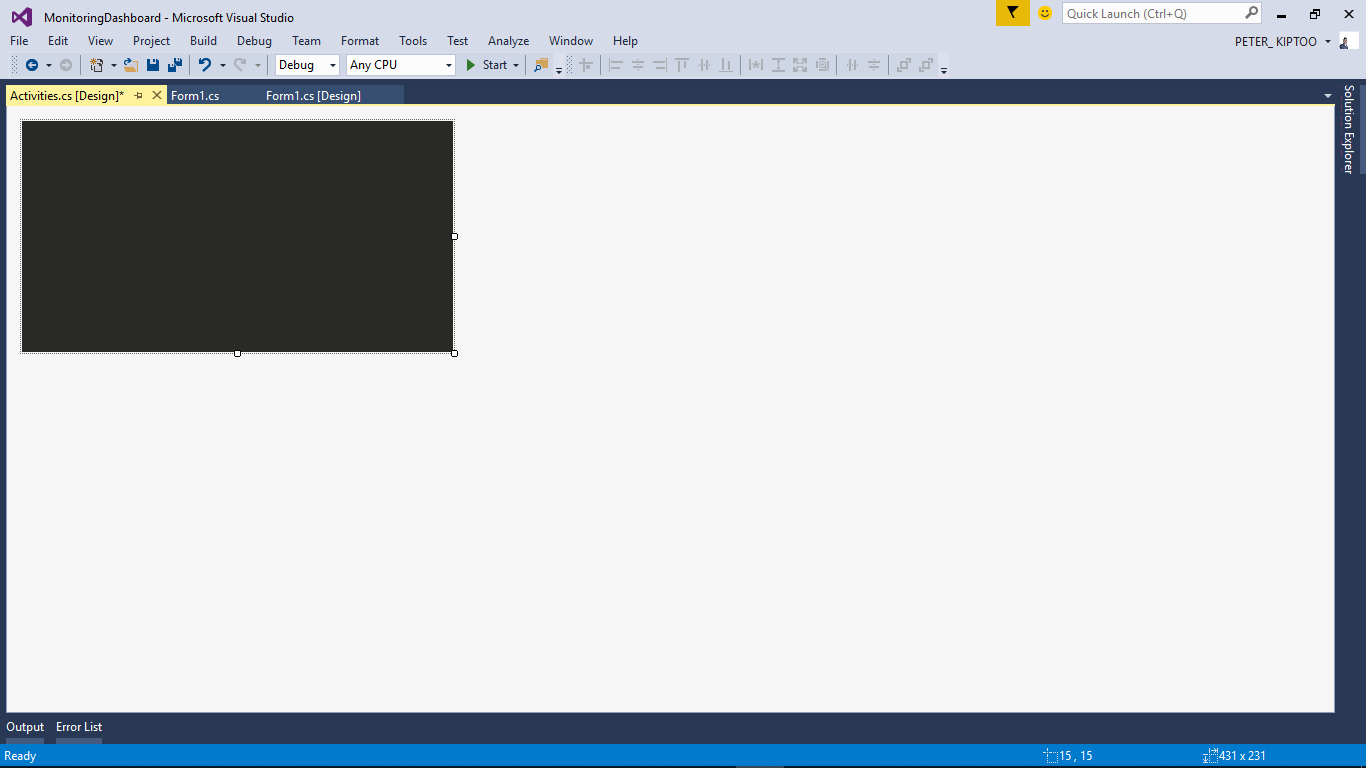Open the Format menu
1366x768 pixels.
point(360,41)
